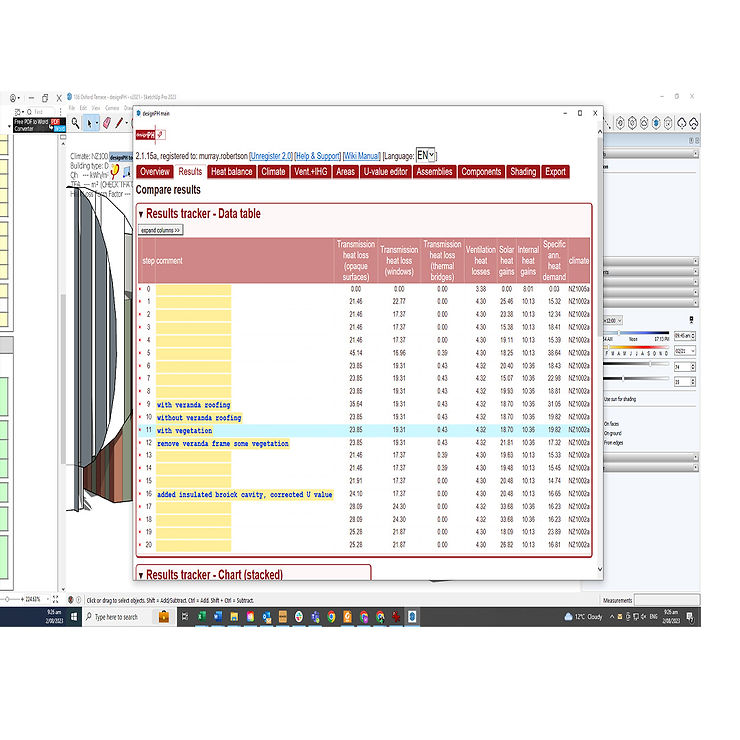The width and height of the screenshot is (740, 740).
Task: Switch to the Heat balance tab
Action: point(232,172)
